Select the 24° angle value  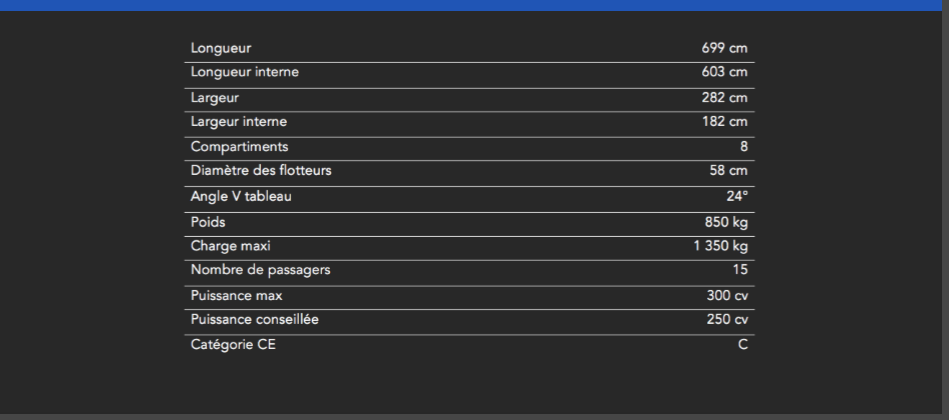(737, 196)
